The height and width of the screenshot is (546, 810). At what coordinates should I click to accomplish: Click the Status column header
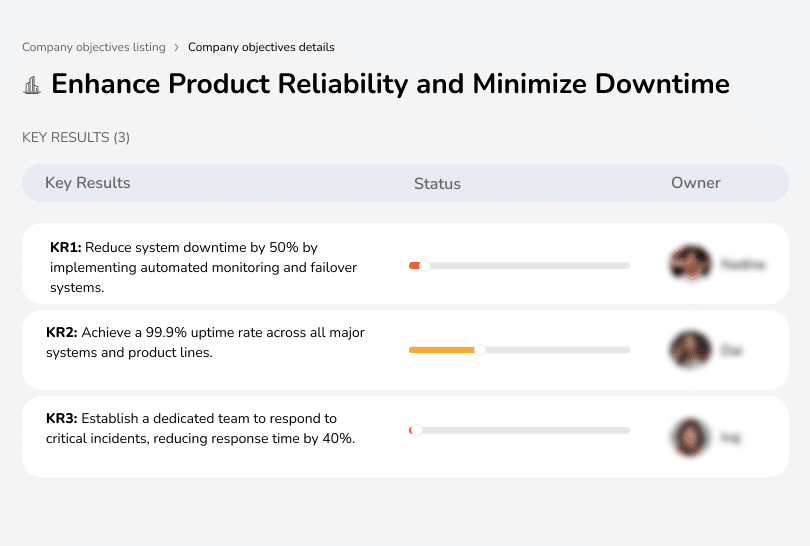tap(437, 184)
